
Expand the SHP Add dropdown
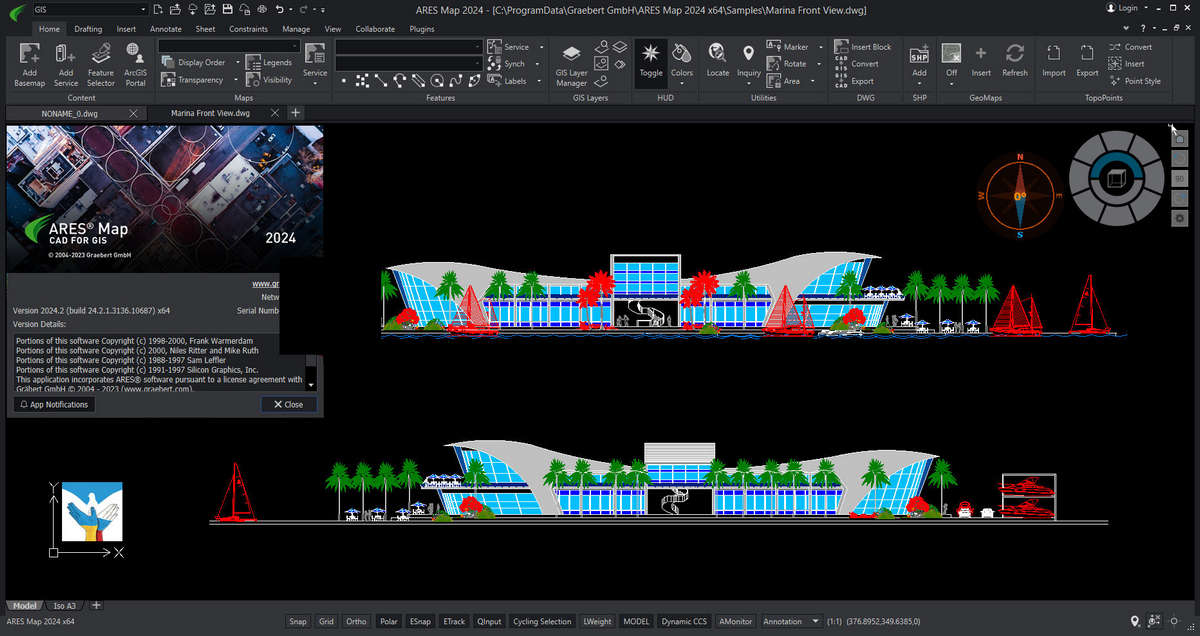(x=919, y=83)
